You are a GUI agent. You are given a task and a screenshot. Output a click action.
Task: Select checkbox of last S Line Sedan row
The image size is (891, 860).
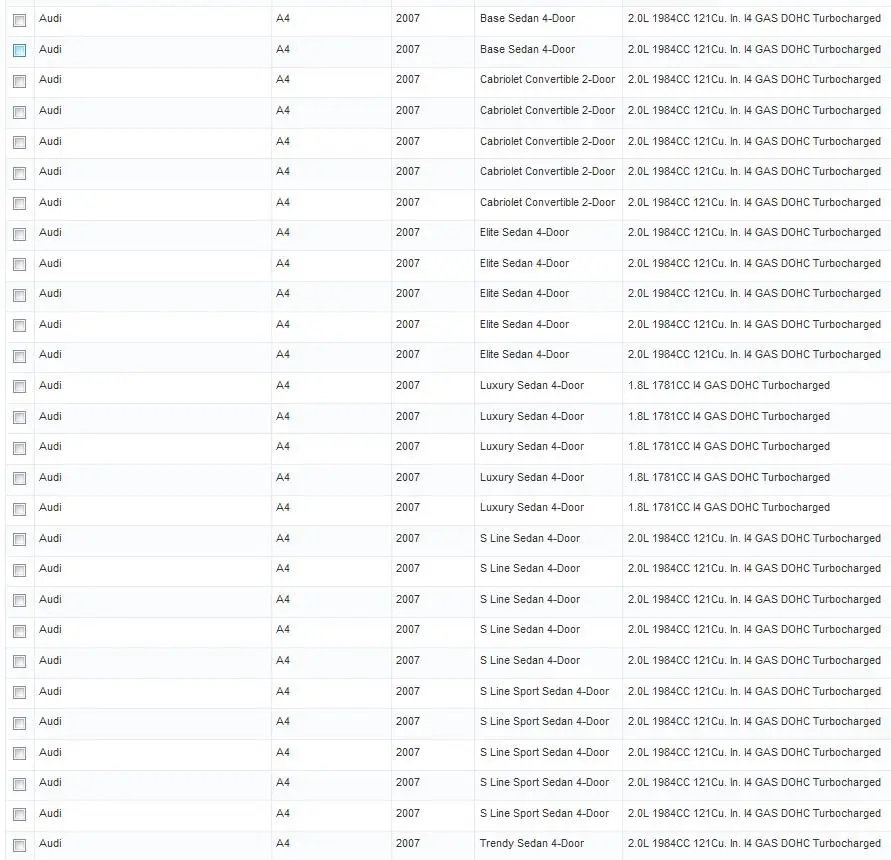(x=19, y=662)
